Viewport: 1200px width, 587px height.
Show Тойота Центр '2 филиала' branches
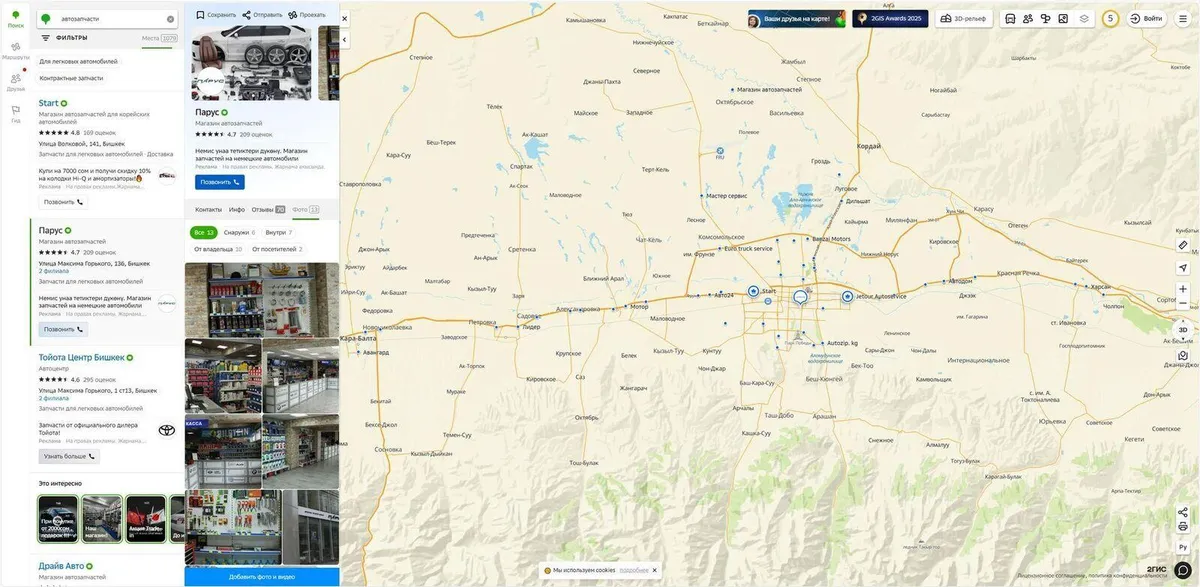[54, 398]
